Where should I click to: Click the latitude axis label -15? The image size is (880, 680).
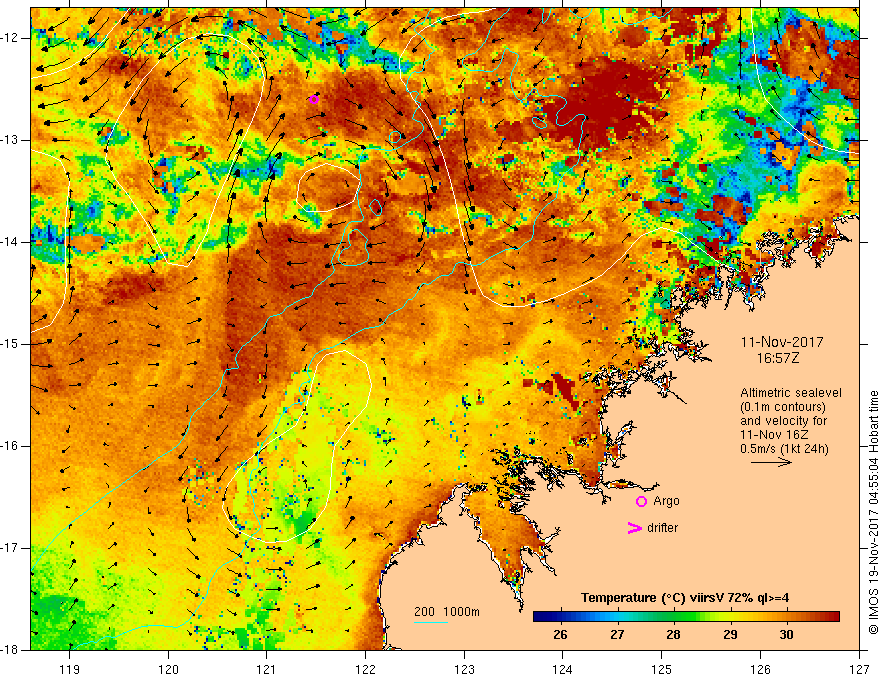9,344
